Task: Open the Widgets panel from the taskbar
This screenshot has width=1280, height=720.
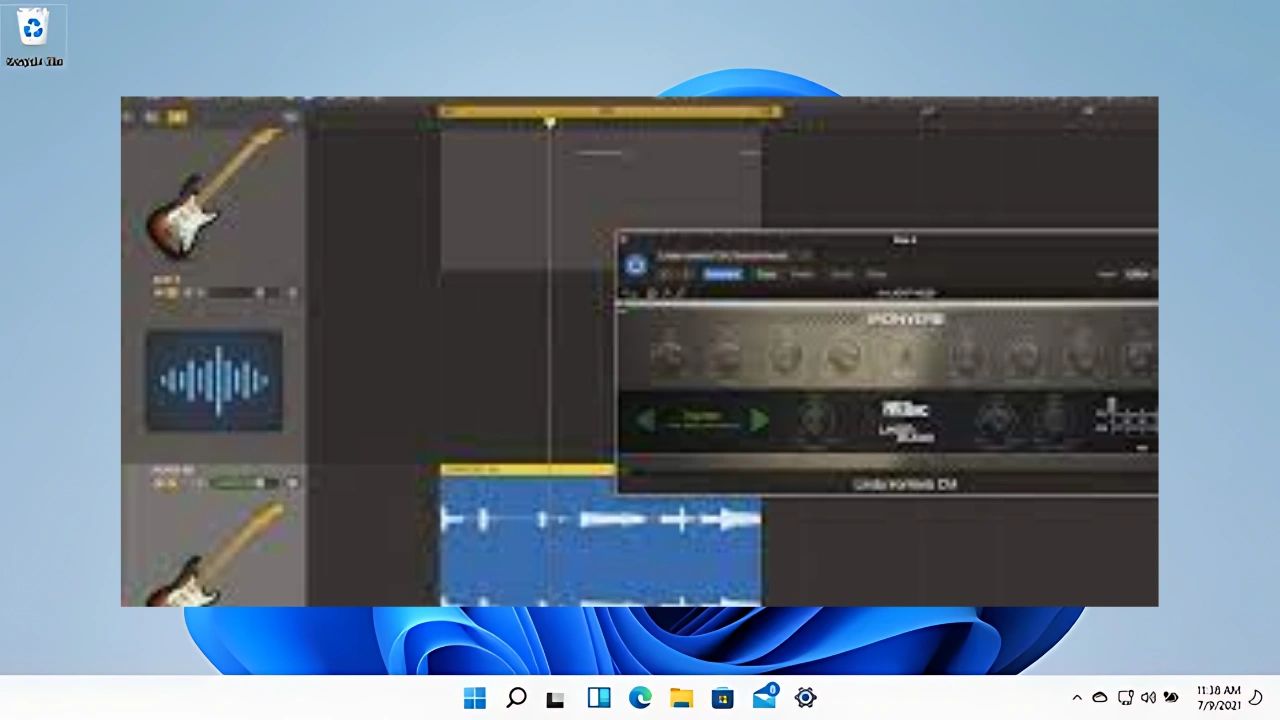Action: 599,698
